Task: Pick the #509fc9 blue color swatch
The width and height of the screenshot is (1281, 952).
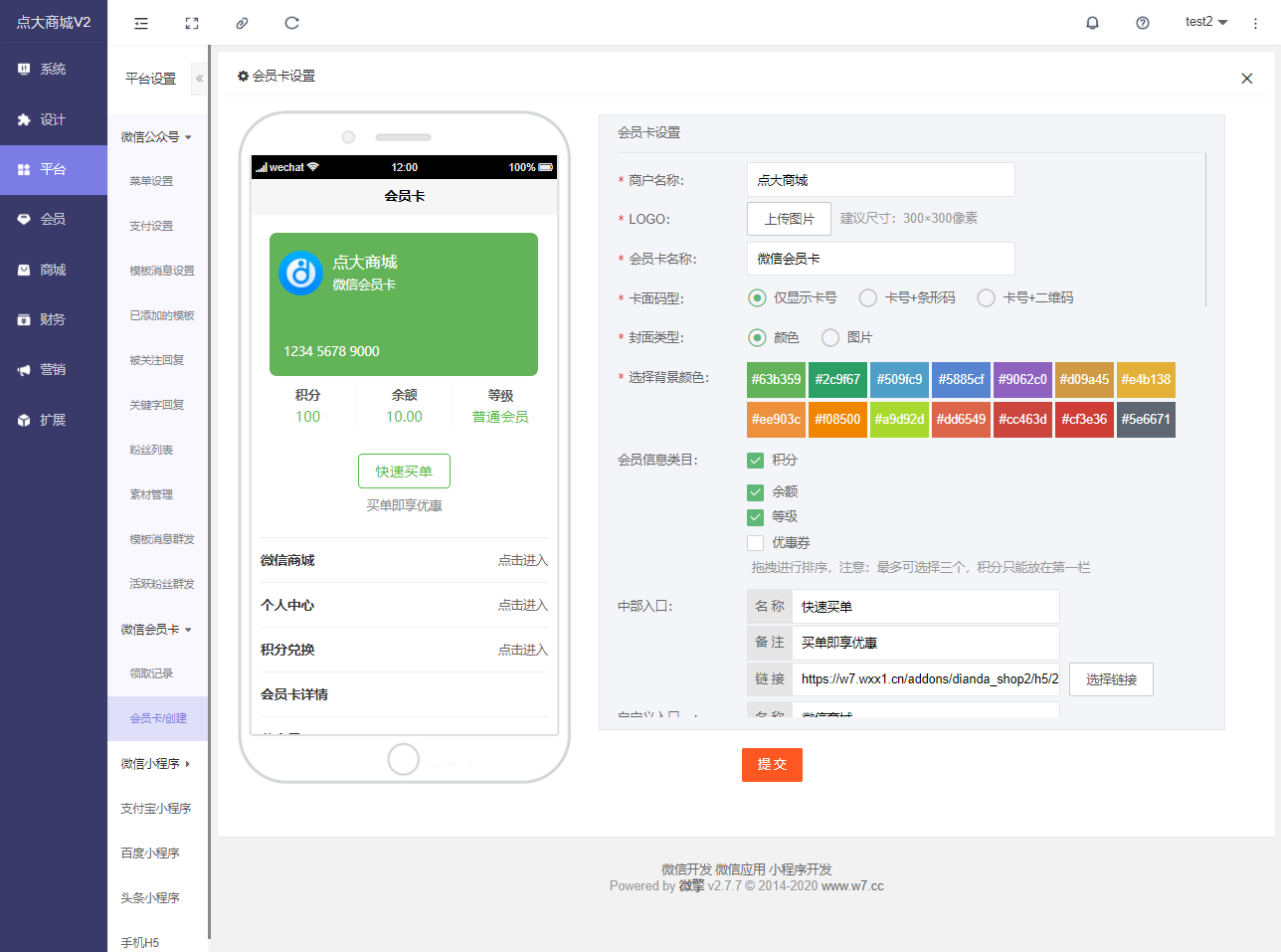Action: [x=899, y=379]
